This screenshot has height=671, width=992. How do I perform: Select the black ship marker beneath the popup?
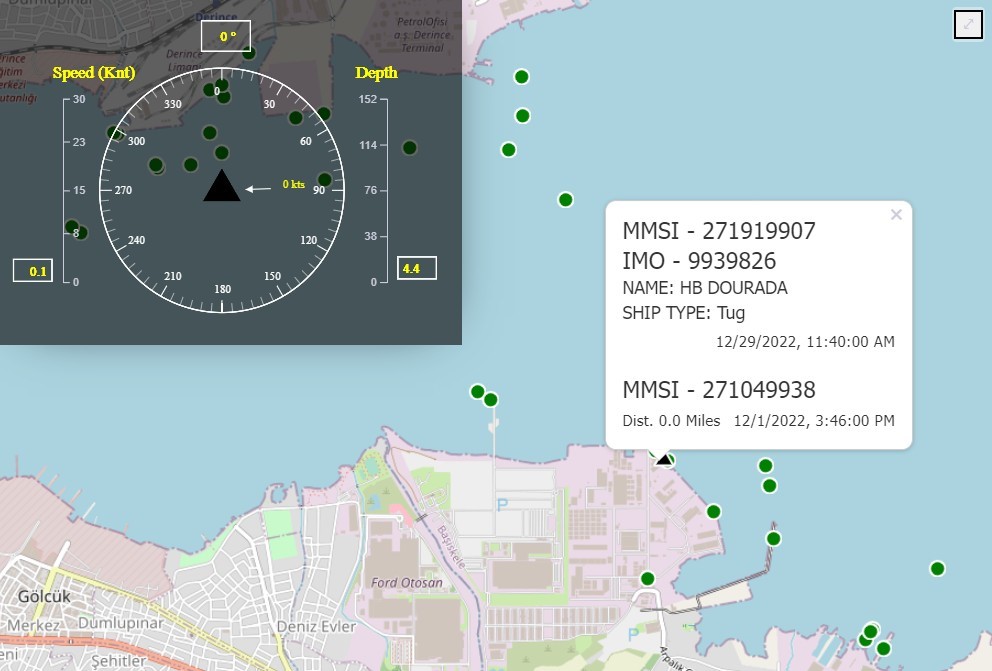661,457
